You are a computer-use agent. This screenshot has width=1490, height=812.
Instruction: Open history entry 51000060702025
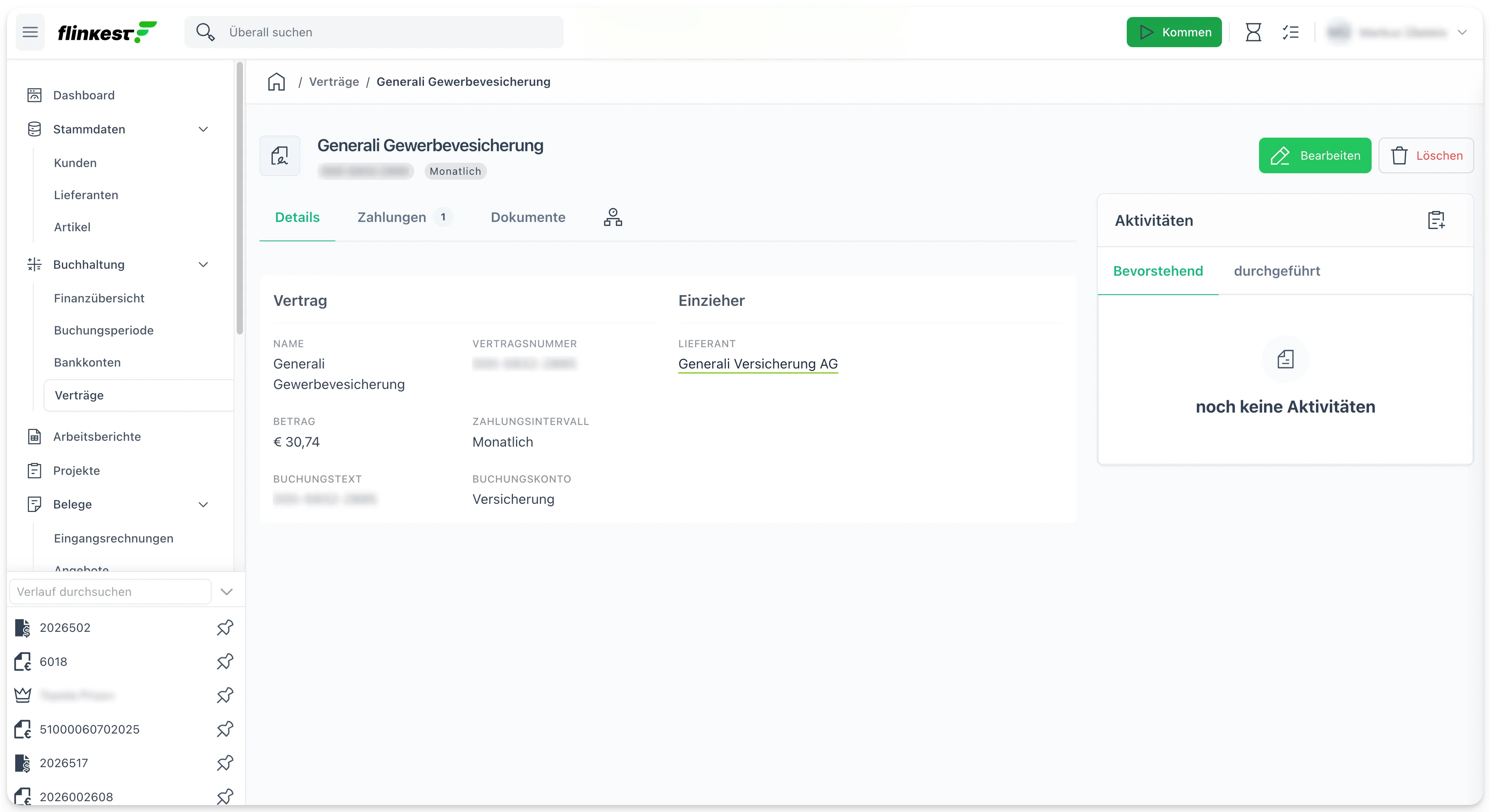point(90,729)
